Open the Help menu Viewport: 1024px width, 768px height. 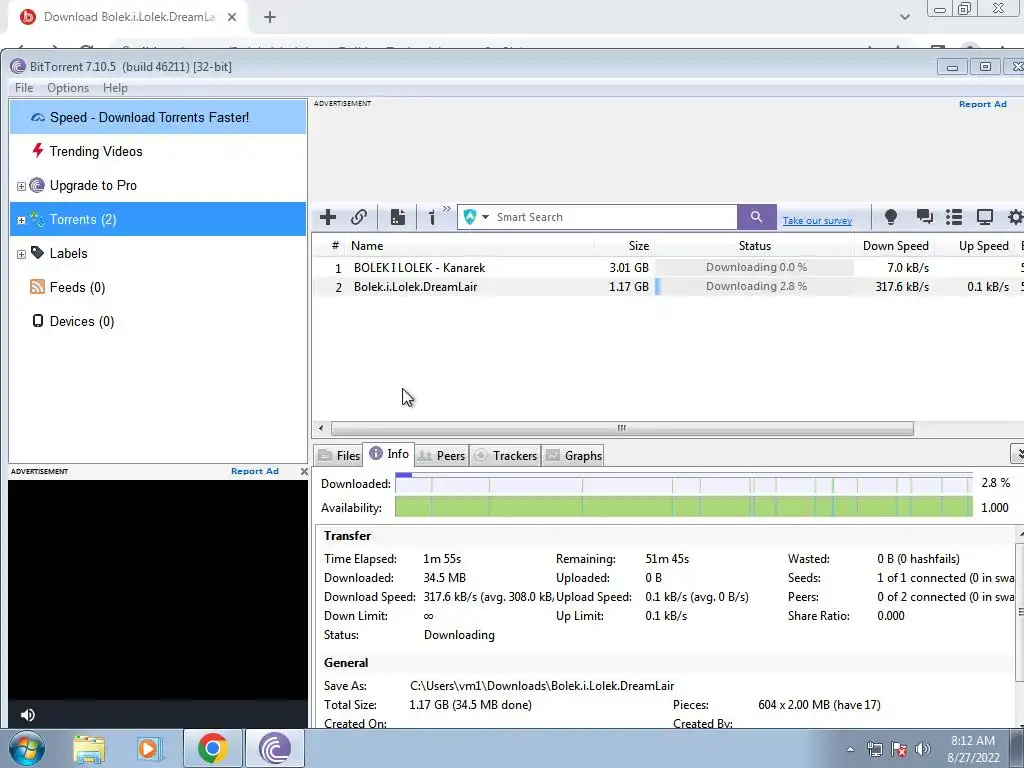115,88
